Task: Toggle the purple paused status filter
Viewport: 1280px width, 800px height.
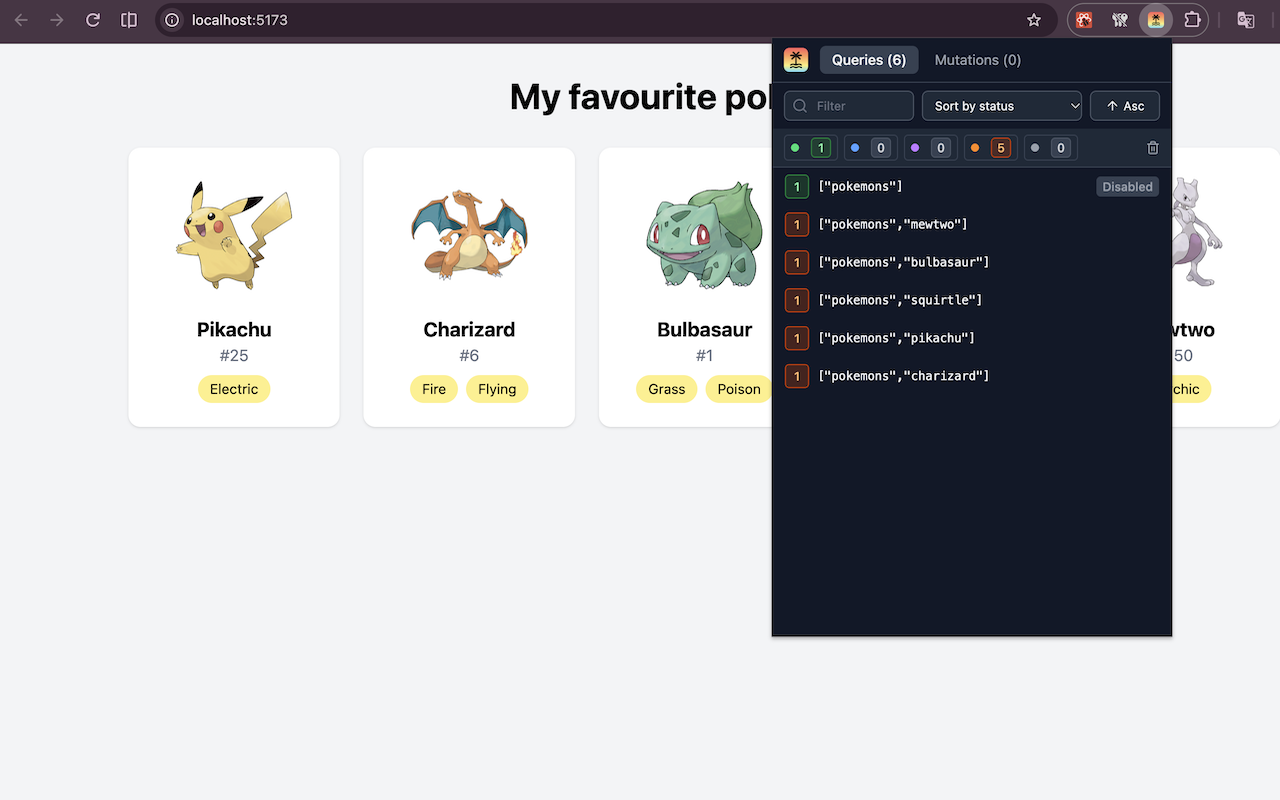Action: coord(930,148)
